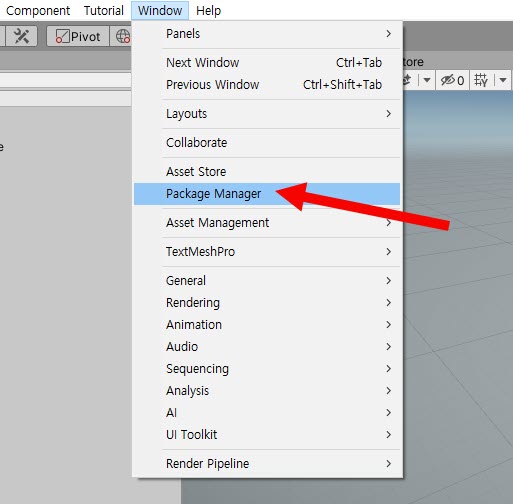Expand the Rendering submenu
The image size is (513, 504).
click(x=267, y=303)
